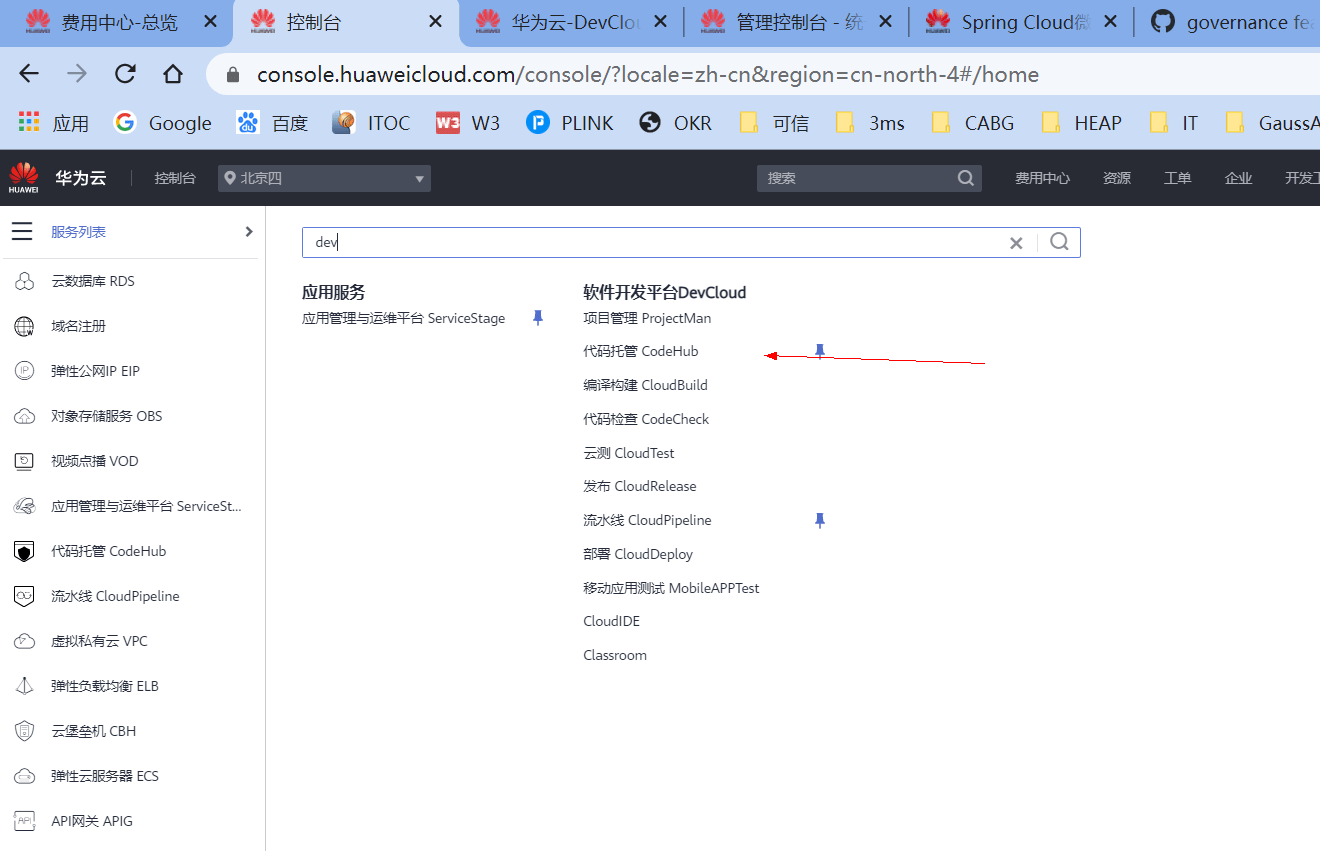Screen dimensions: 1320x851
Task: Open the CloudIDE service link
Action: pyautogui.click(x=611, y=621)
